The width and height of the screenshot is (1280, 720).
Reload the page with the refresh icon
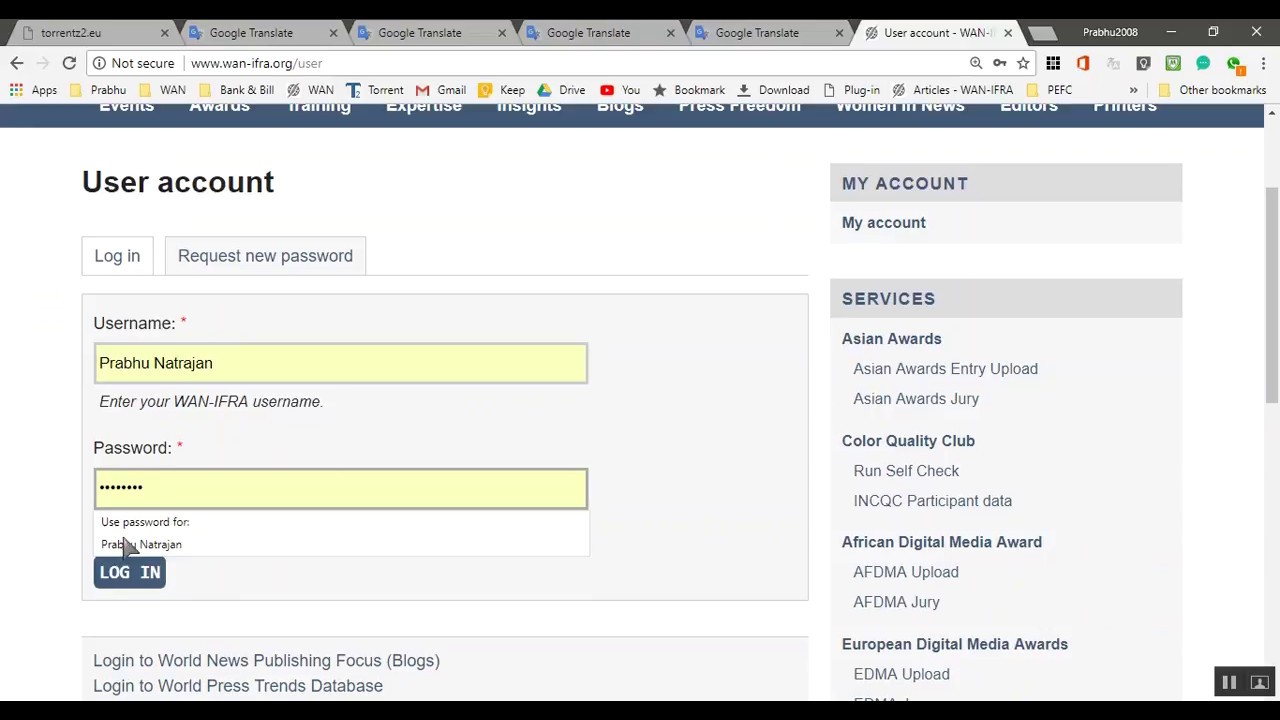(x=69, y=63)
